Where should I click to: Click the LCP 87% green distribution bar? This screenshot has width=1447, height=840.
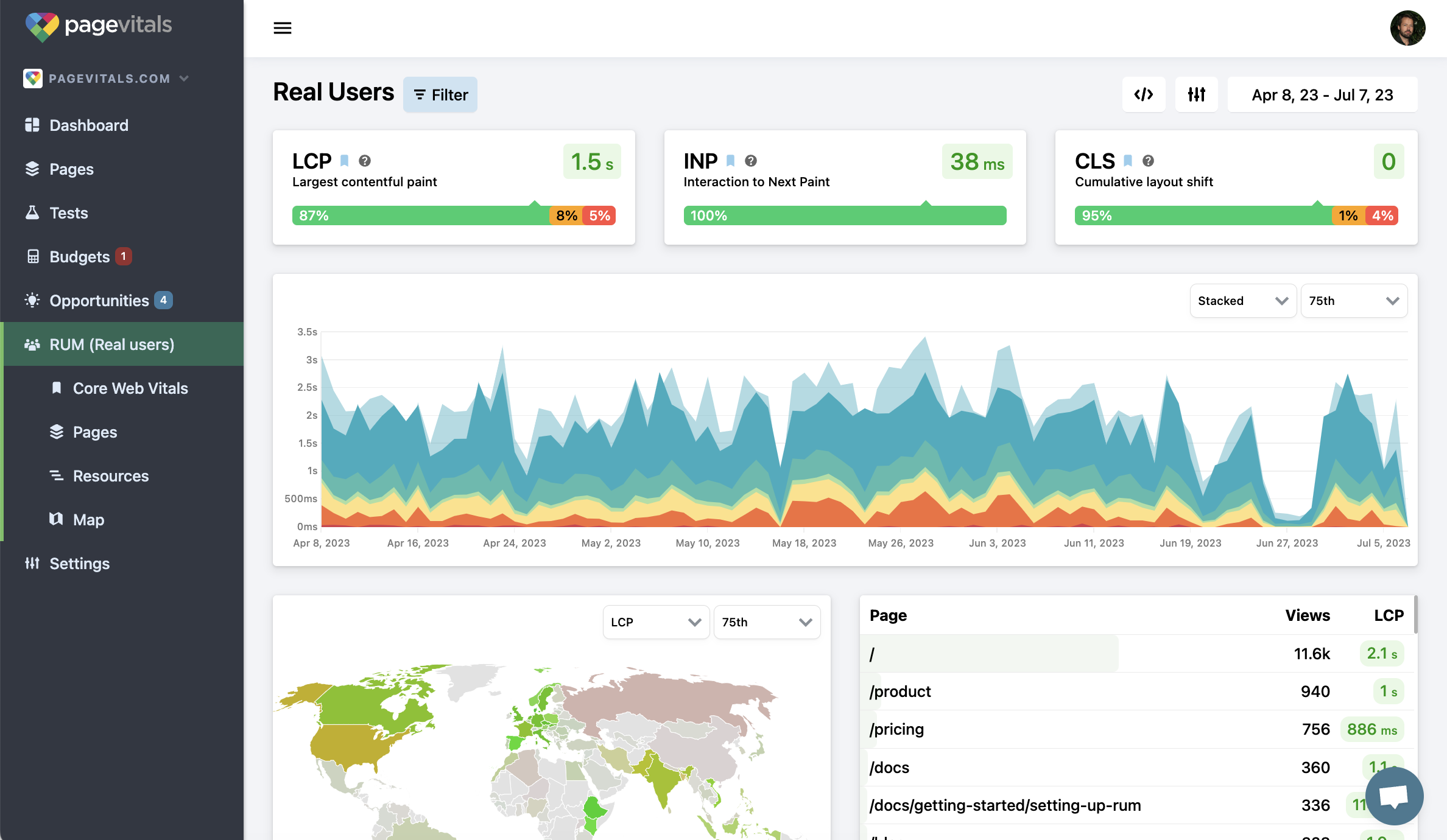click(420, 215)
